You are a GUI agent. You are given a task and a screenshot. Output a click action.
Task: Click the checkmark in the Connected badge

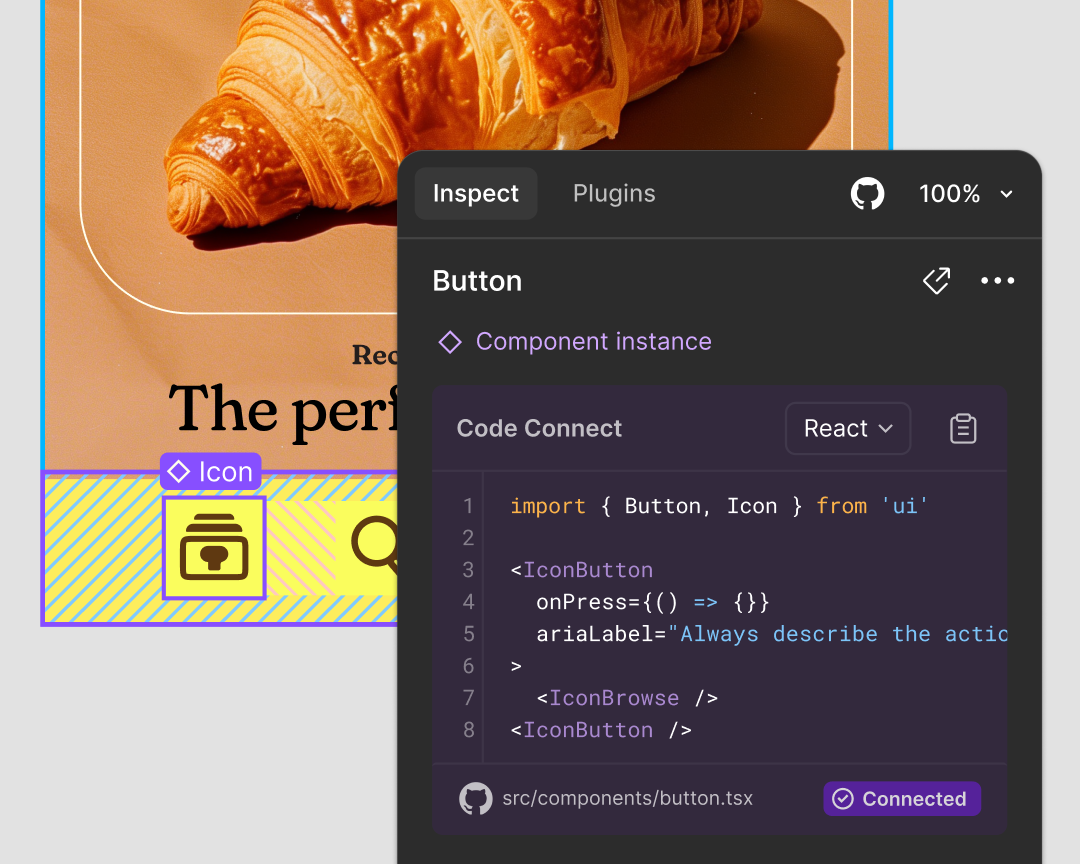coord(843,798)
